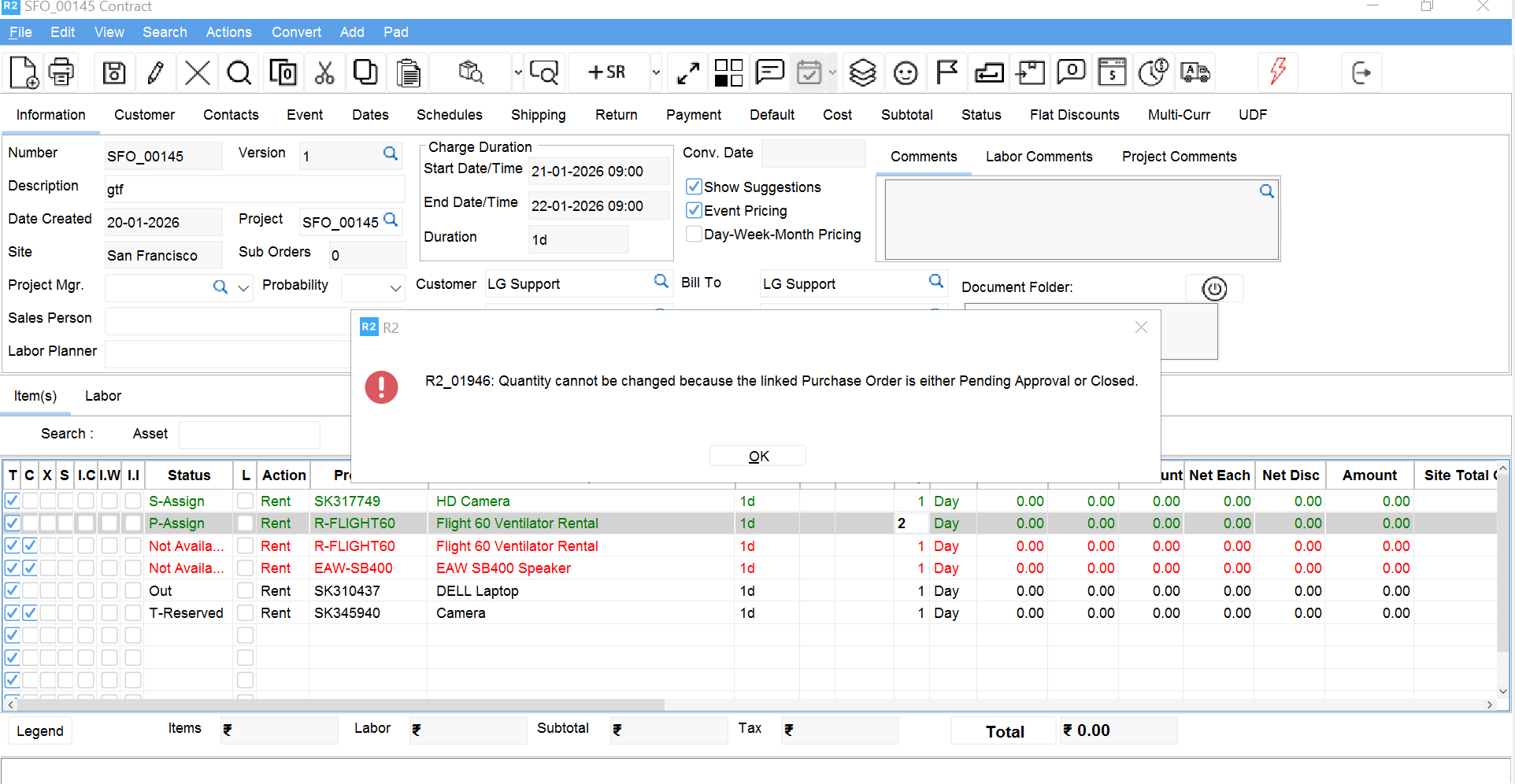
Task: Click the exit door icon
Action: point(1361,72)
